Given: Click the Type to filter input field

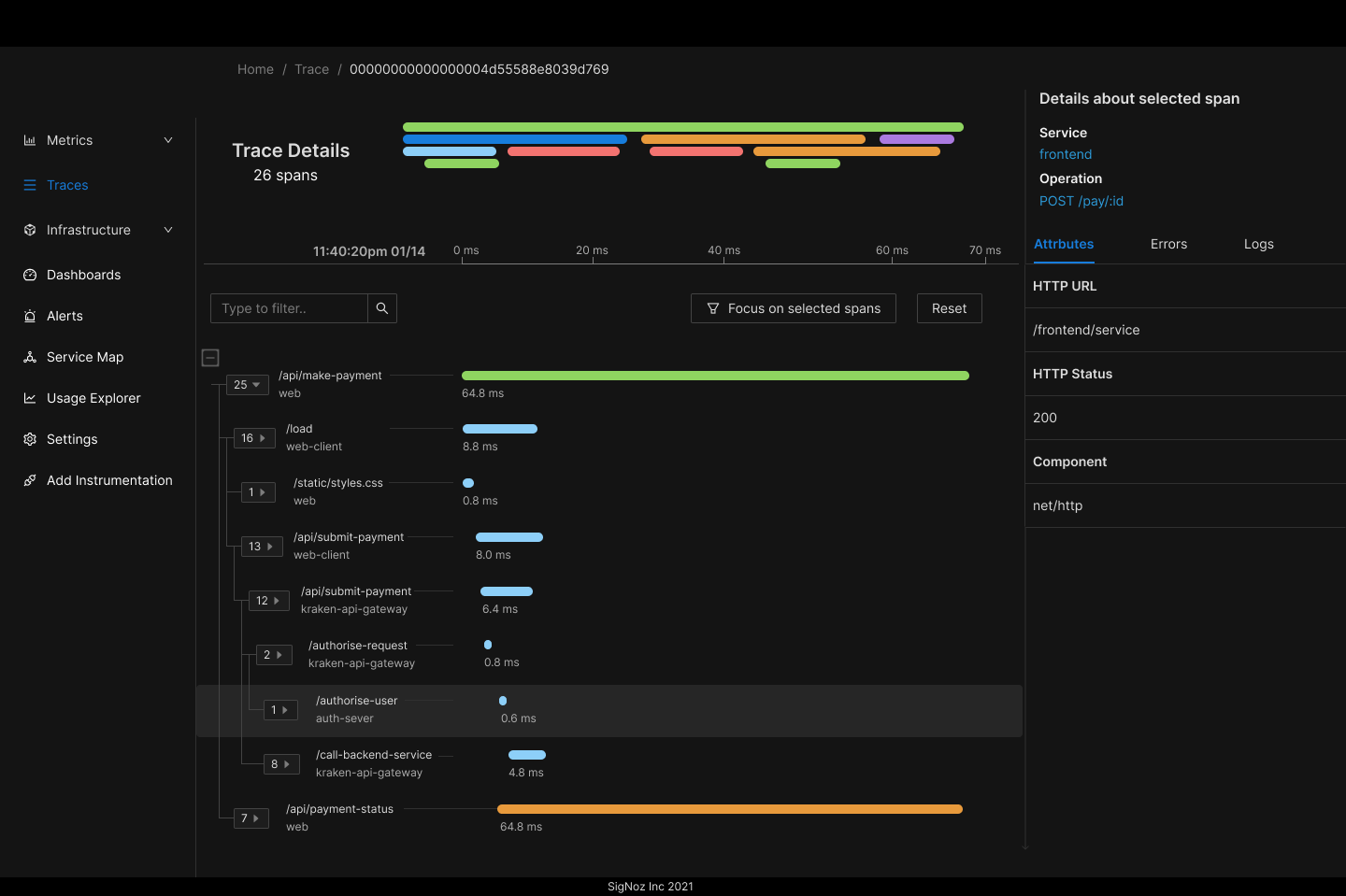Looking at the screenshot, I should pyautogui.click(x=289, y=308).
